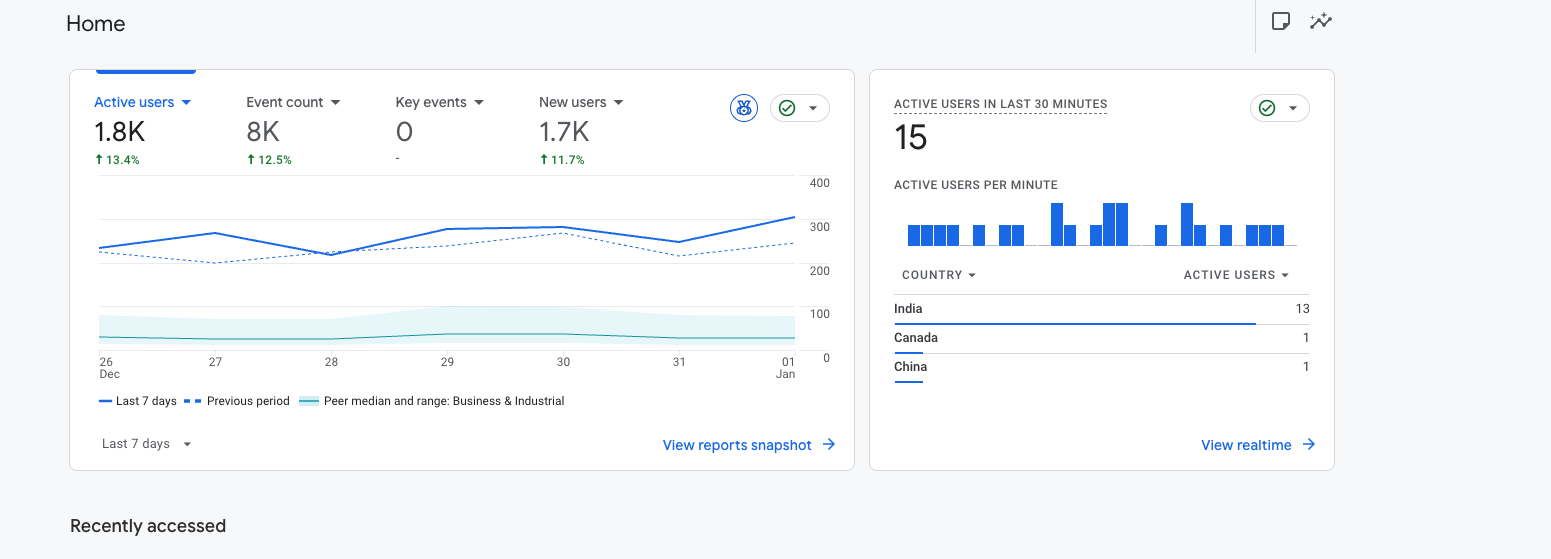
Task: Click the 29 date label on chart axis
Action: click(x=447, y=362)
